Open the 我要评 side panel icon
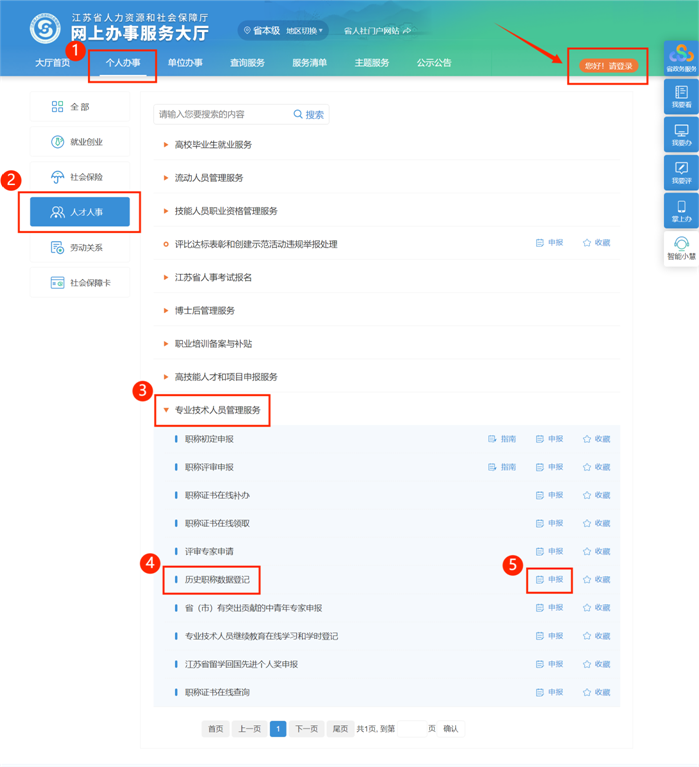The width and height of the screenshot is (699, 767). click(681, 172)
